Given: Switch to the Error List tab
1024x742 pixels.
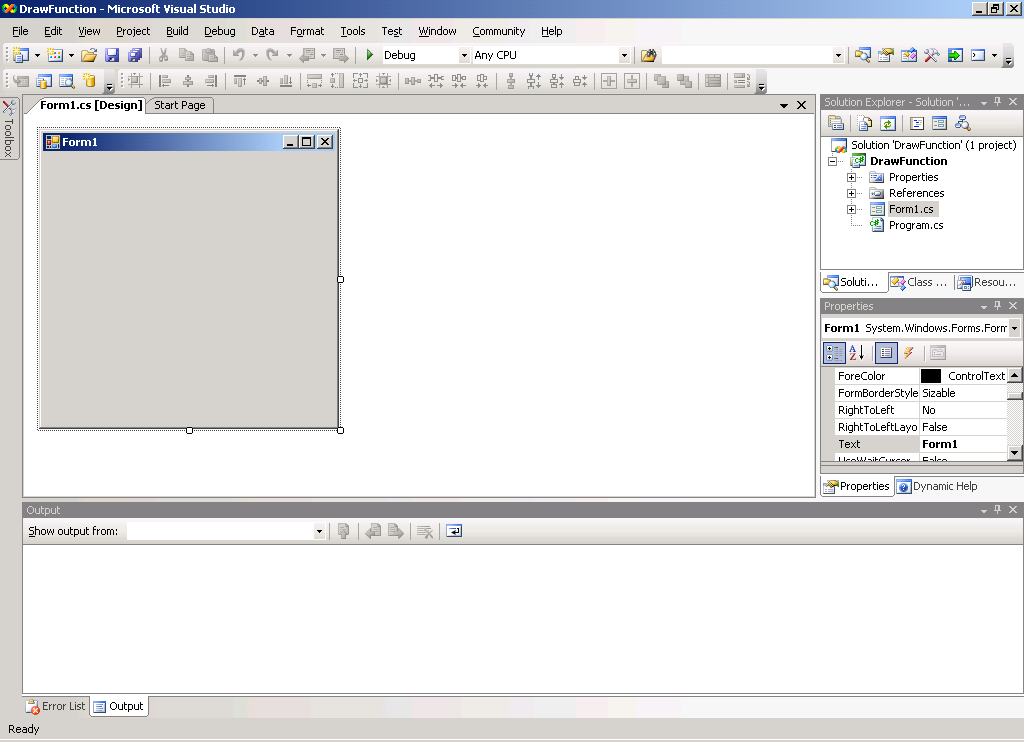Looking at the screenshot, I should pyautogui.click(x=56, y=706).
